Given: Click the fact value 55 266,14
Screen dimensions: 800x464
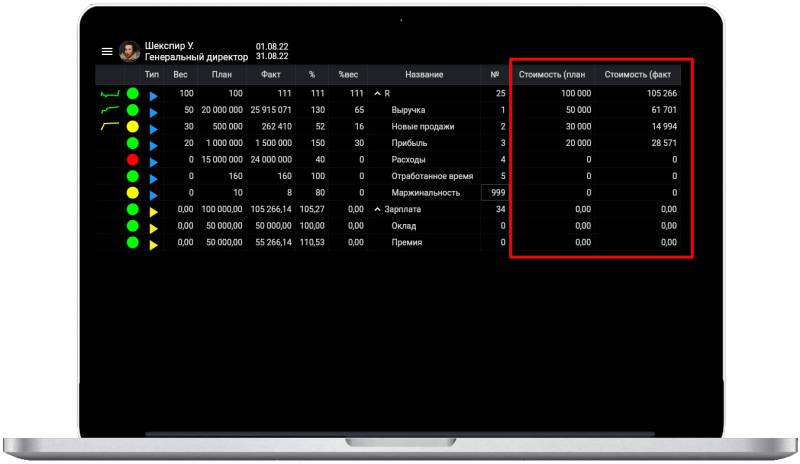Looking at the screenshot, I should click(273, 242).
